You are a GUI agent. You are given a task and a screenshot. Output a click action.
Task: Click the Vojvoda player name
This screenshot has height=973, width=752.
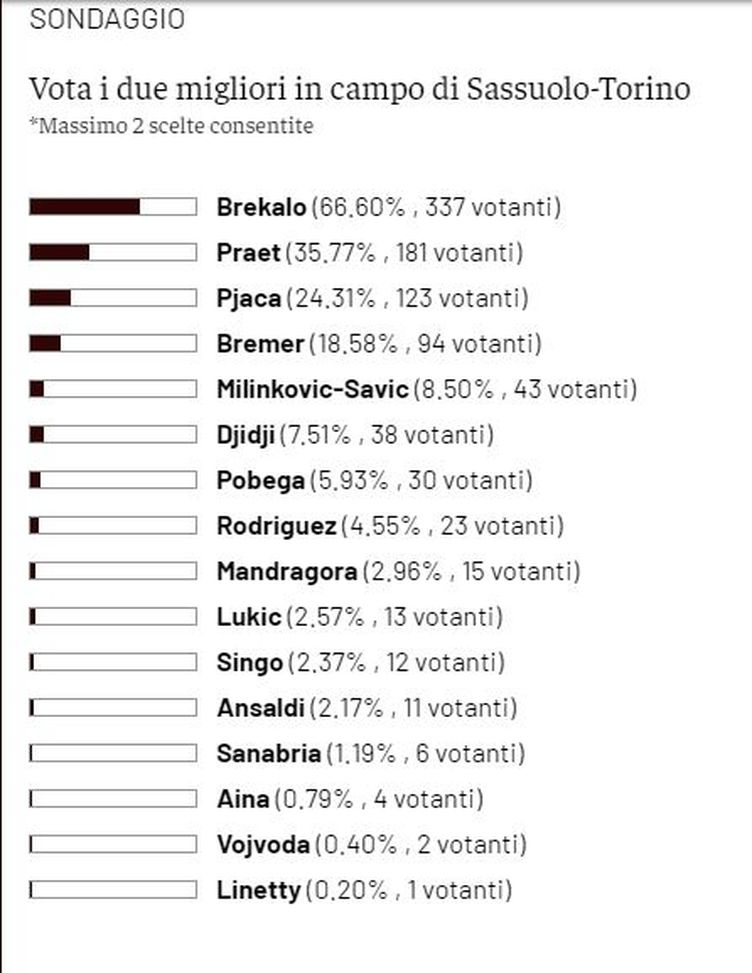click(262, 845)
